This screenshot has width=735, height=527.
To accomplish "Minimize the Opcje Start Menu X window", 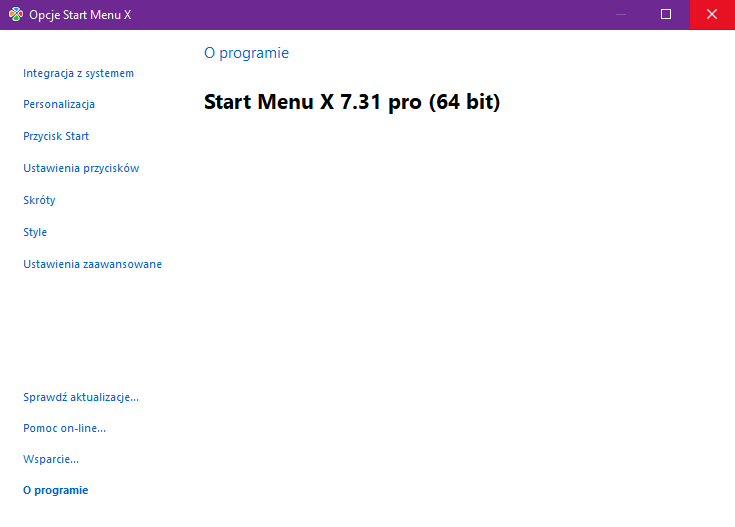I will coord(621,15).
